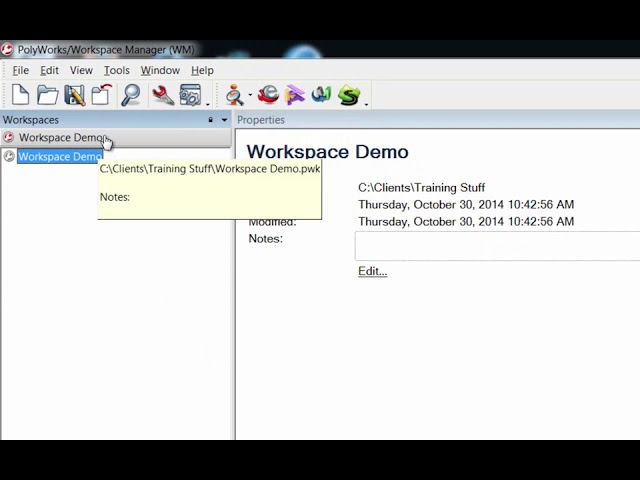Click the 'Notes:' label in Properties
The image size is (640, 480).
point(266,239)
